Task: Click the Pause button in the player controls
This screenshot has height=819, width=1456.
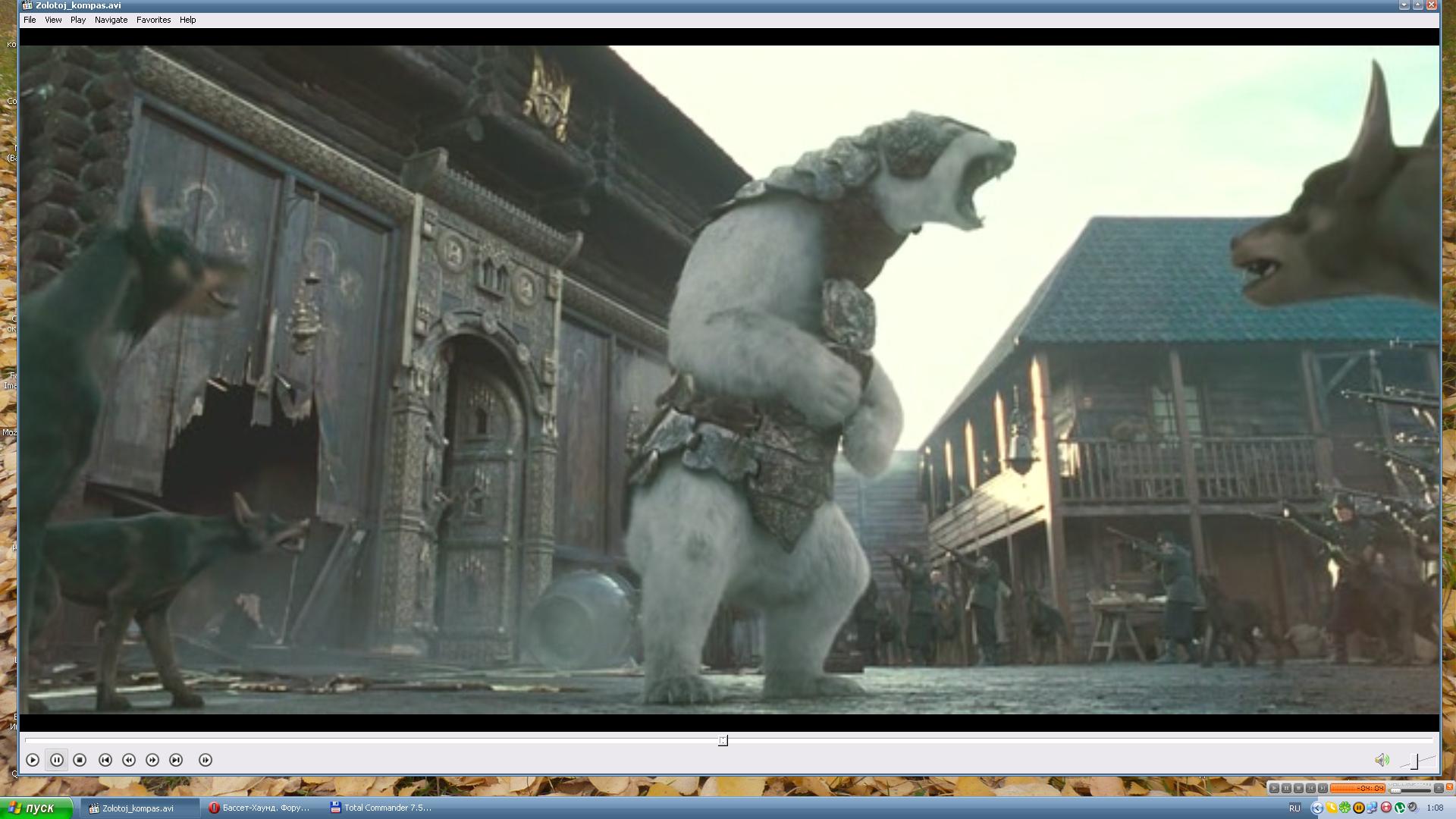Action: [57, 760]
